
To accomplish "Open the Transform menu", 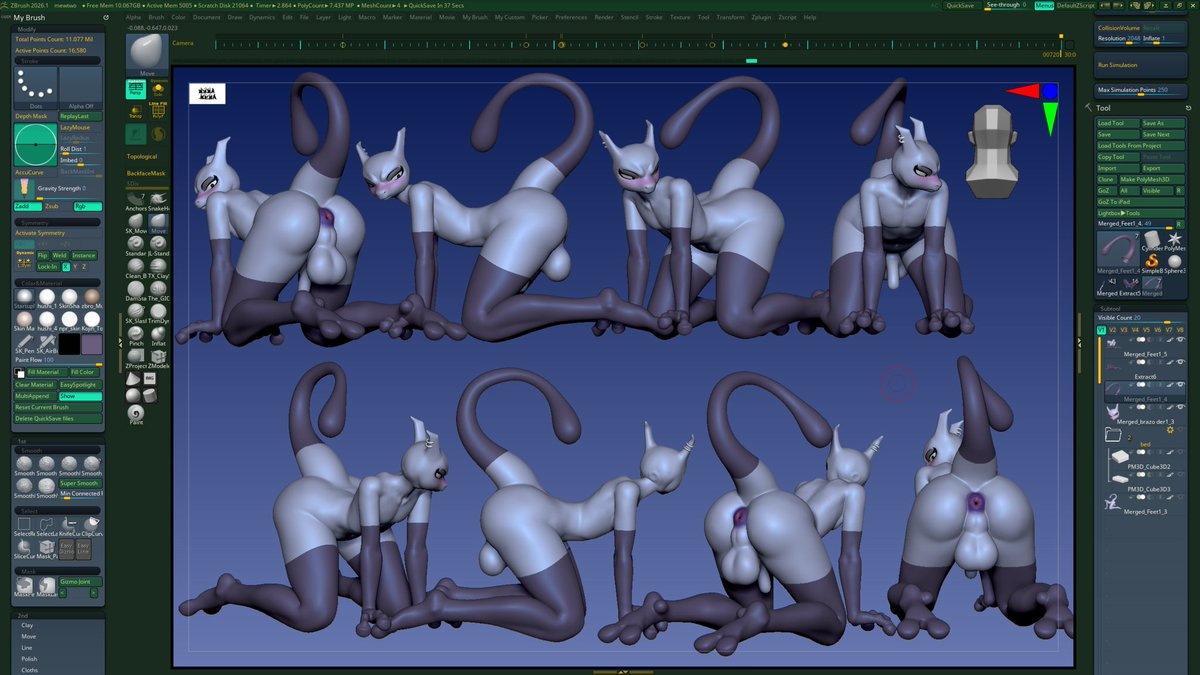I will (x=730, y=17).
